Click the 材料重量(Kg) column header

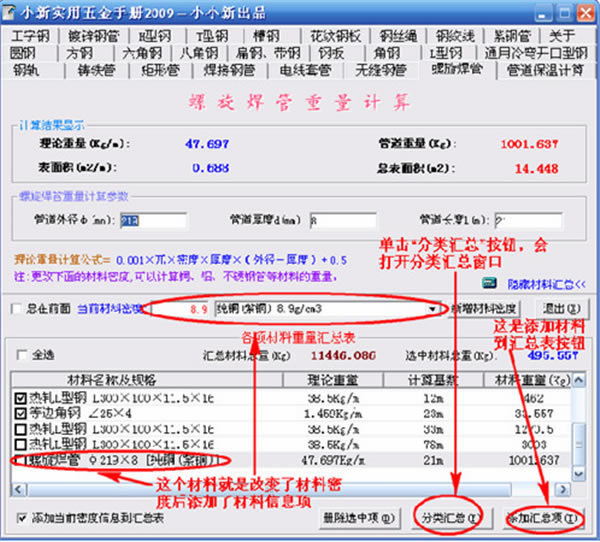click(x=528, y=380)
